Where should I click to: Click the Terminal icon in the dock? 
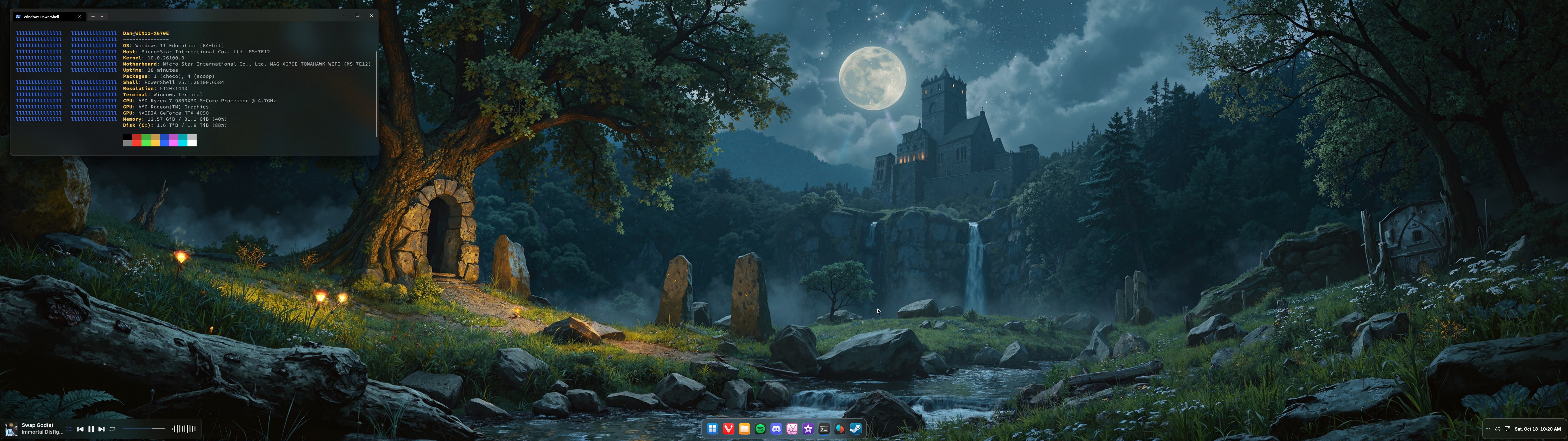[x=824, y=429]
